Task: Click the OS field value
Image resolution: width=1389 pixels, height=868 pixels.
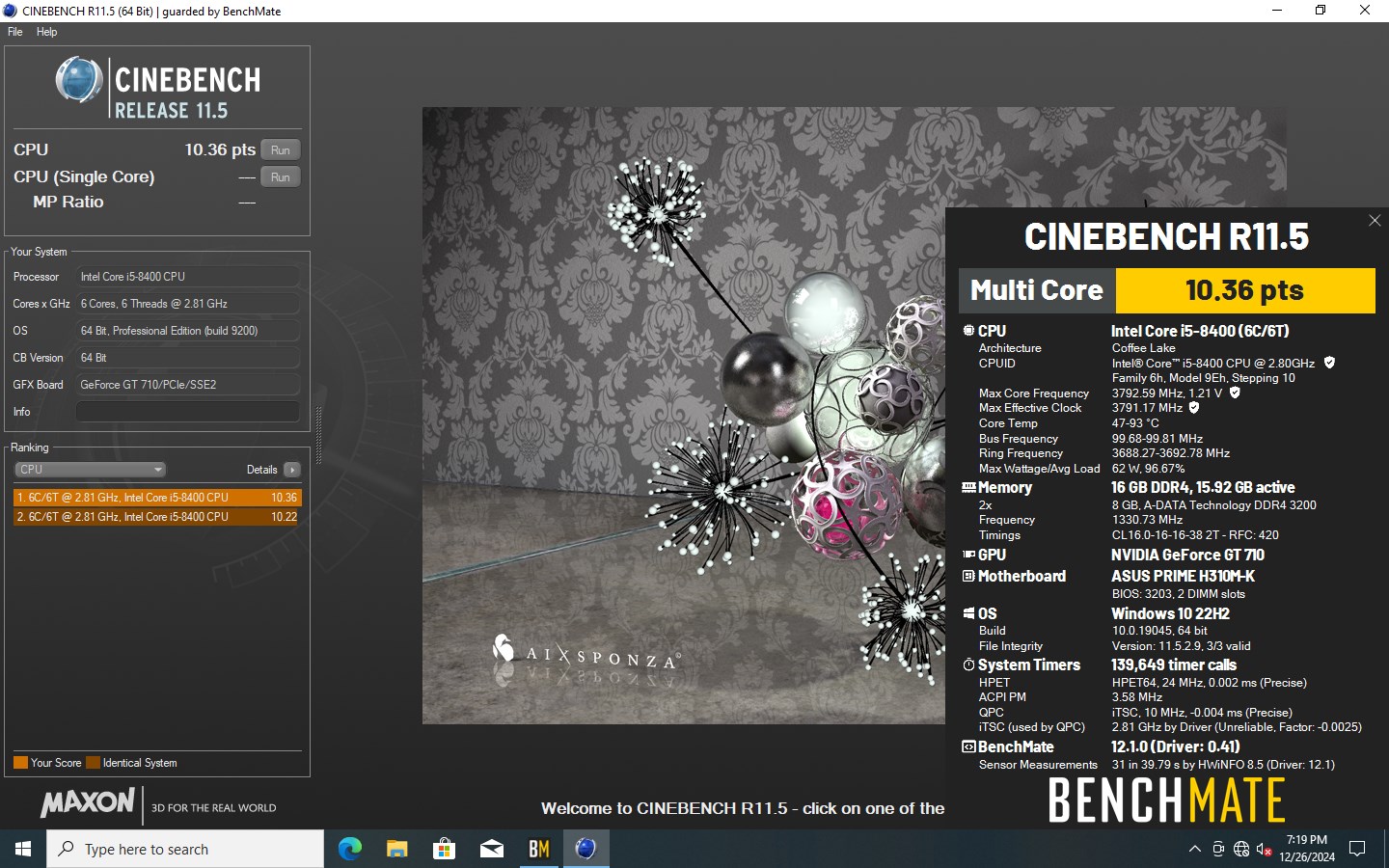Action: (x=188, y=331)
